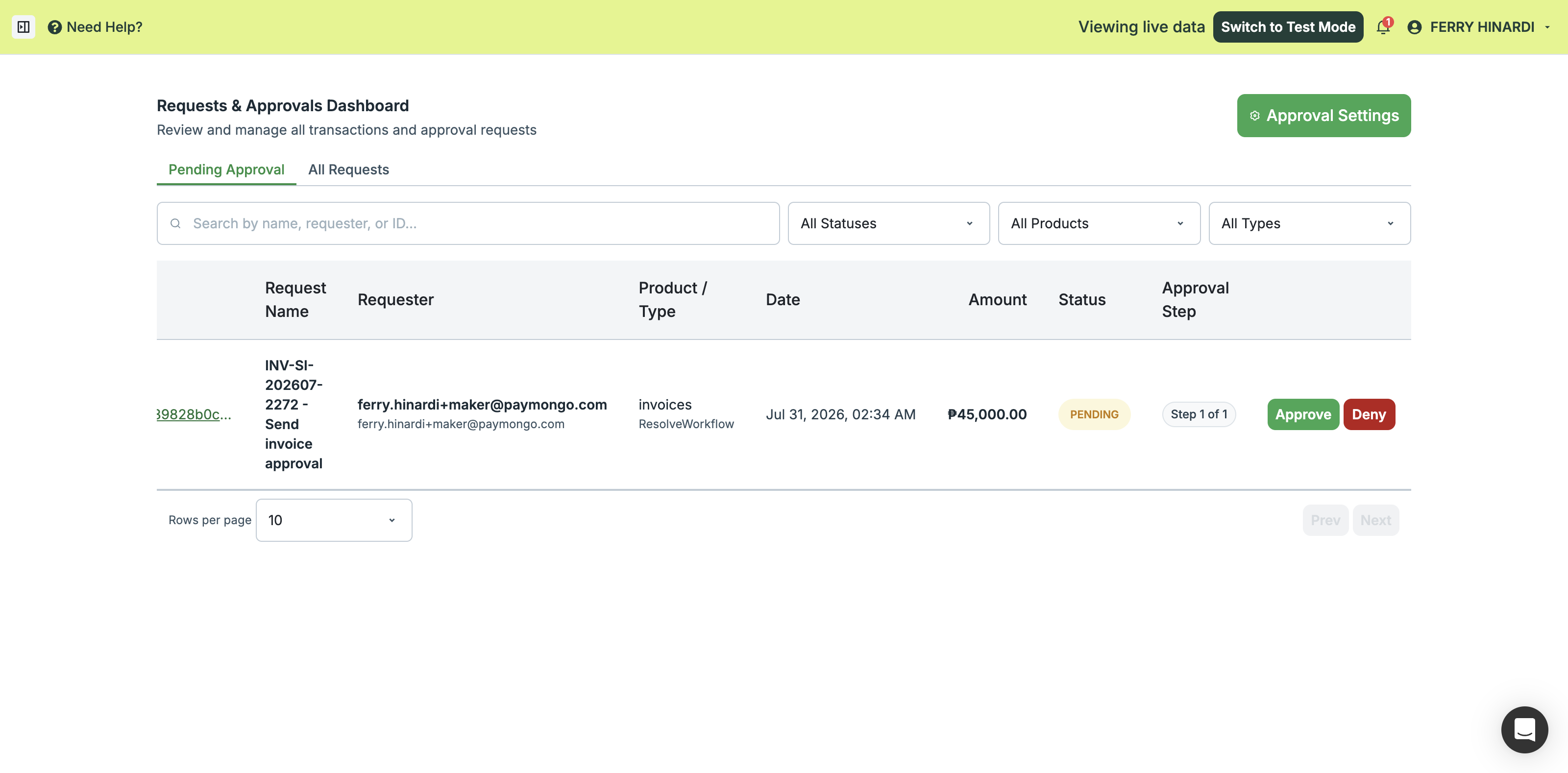Click the Step 1 of 1 badge
1568x773 pixels.
tap(1199, 414)
